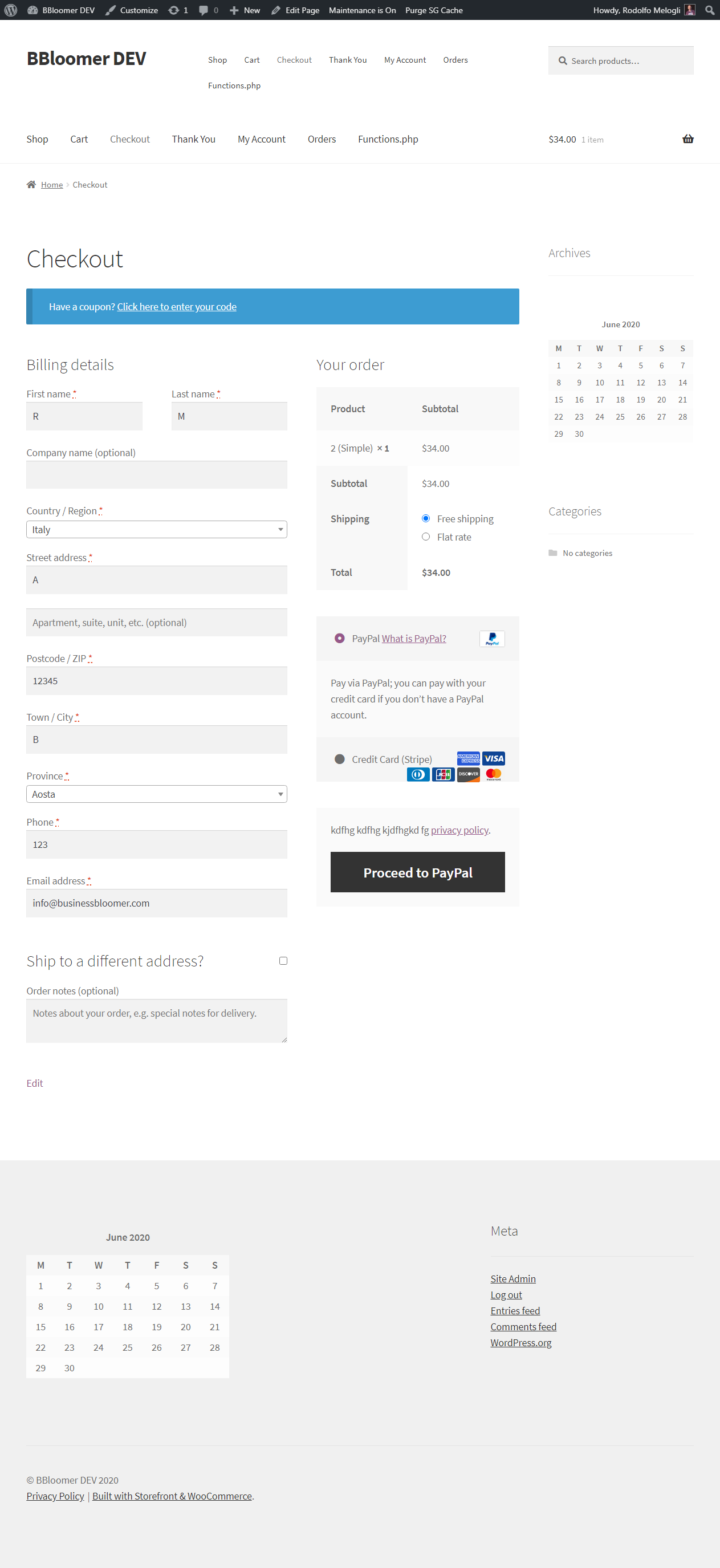Viewport: 720px width, 1568px height.
Task: Click the updates refresh icon
Action: (173, 10)
